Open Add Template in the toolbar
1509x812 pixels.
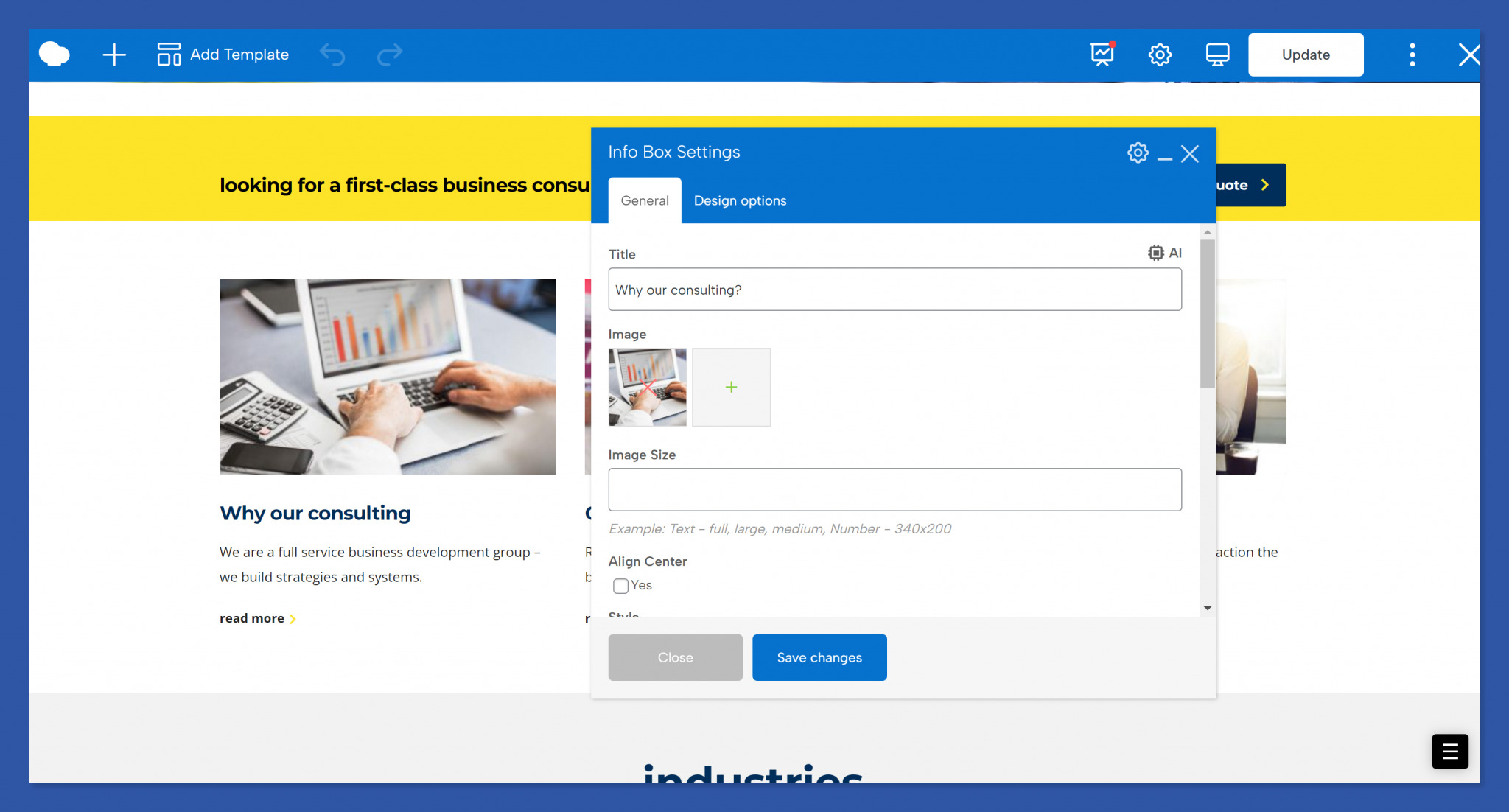223,55
